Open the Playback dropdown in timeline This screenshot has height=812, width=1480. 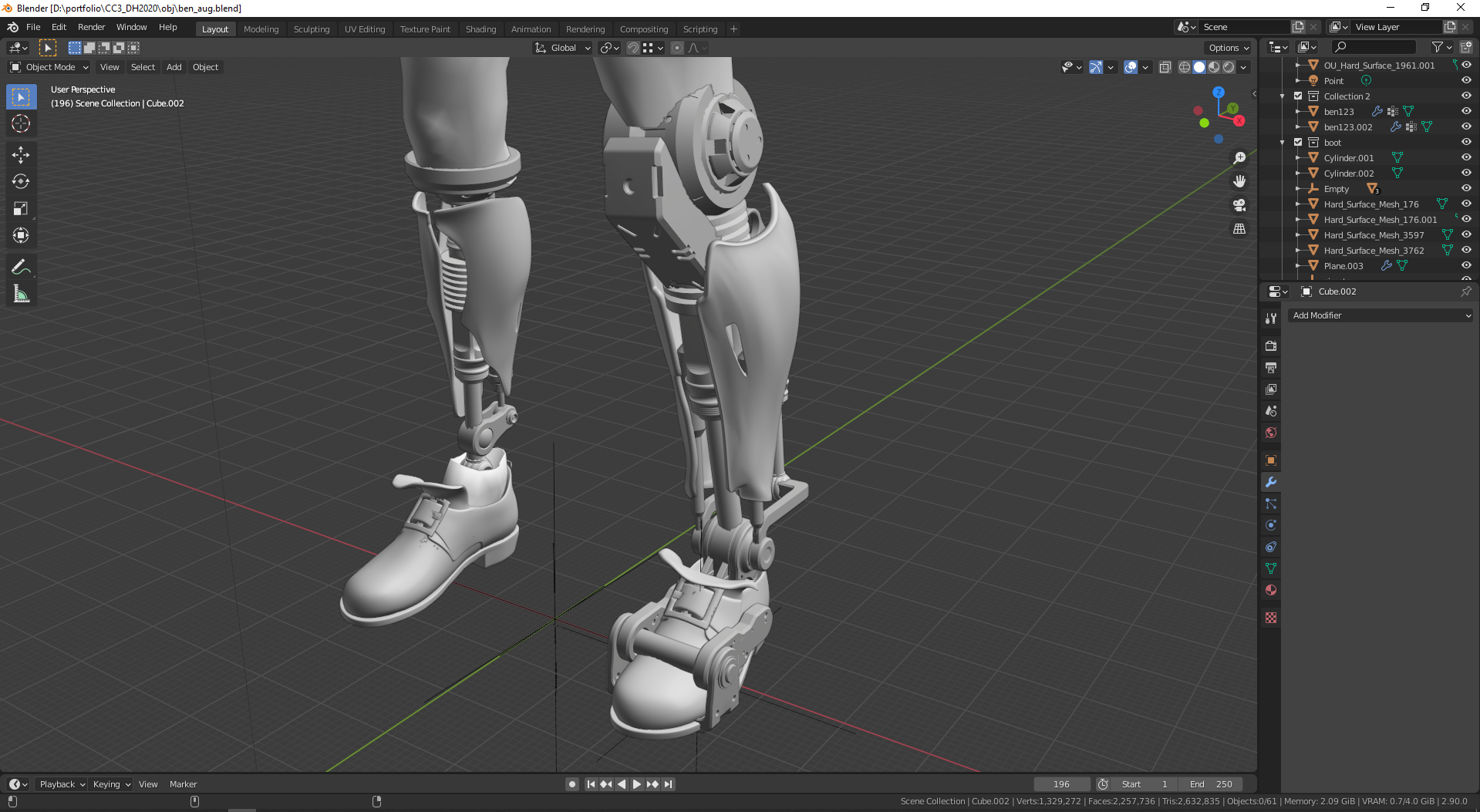coord(62,784)
